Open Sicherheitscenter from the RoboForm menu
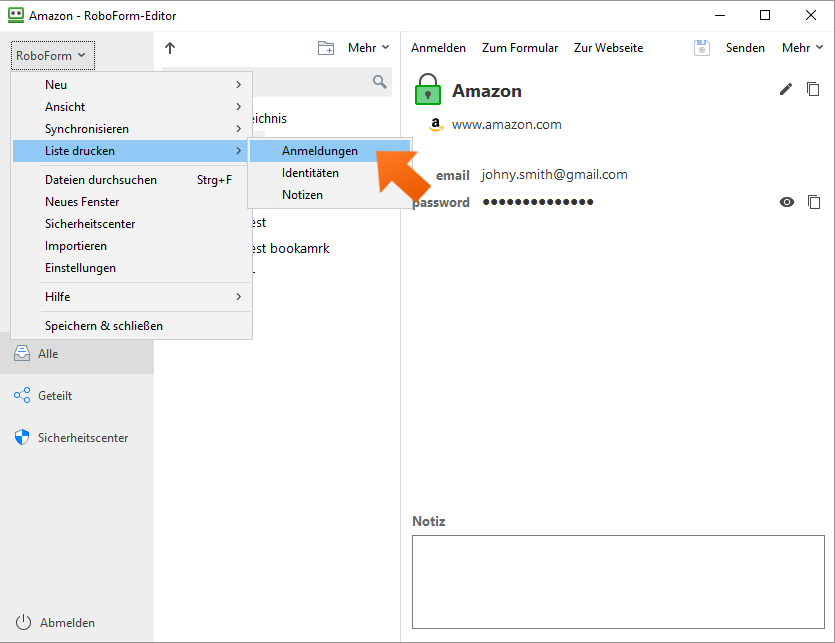The height and width of the screenshot is (643, 835). click(132, 224)
